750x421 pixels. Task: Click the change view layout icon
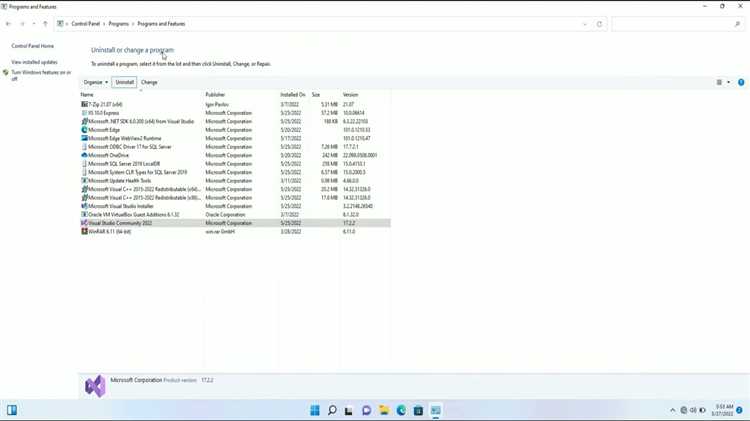point(719,82)
